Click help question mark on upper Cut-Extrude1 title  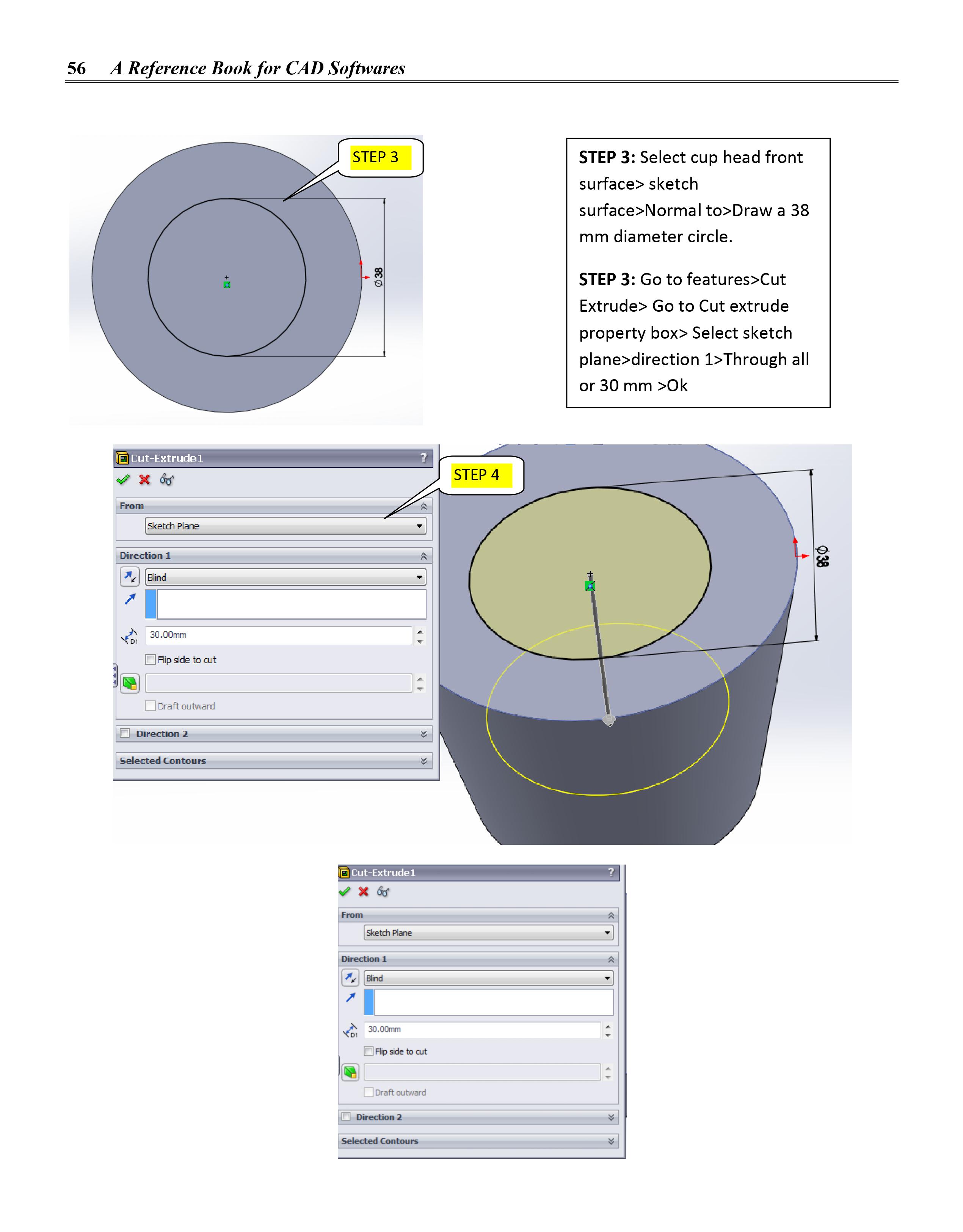[x=423, y=458]
